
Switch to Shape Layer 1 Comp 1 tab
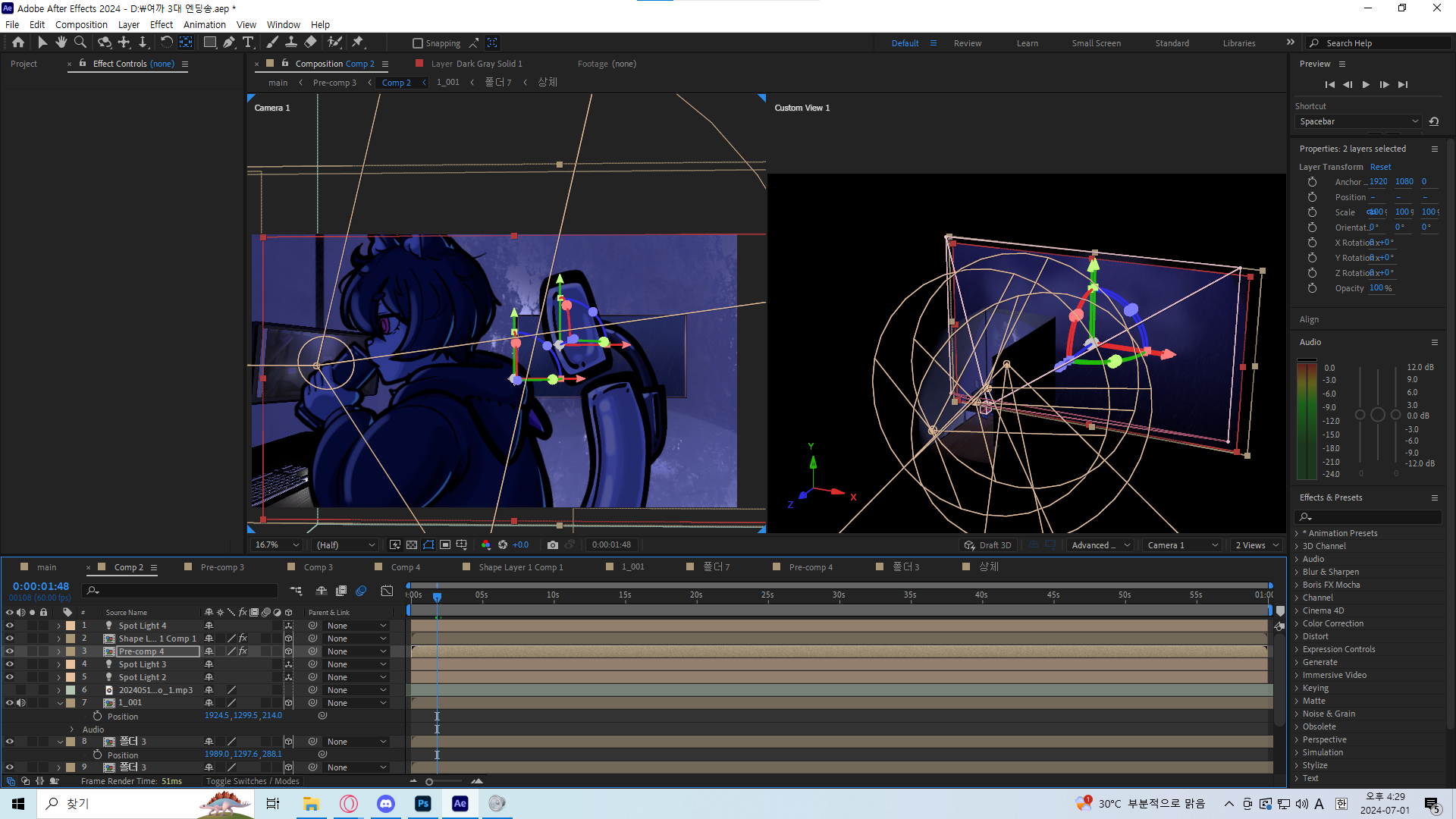point(520,567)
